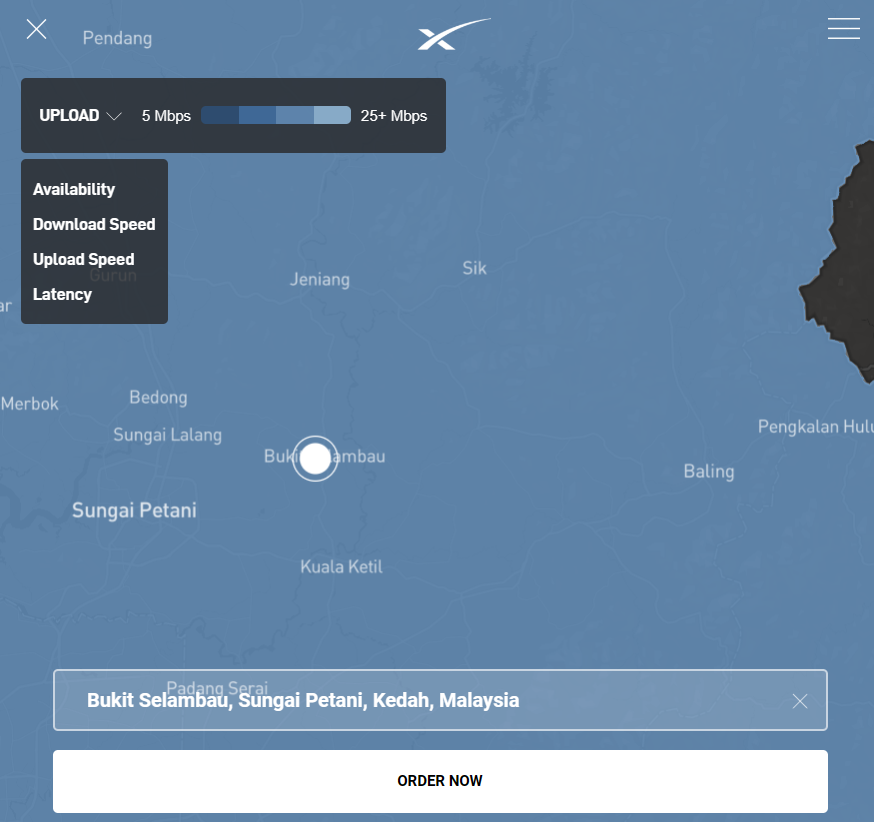Click the Kuala Ketil label on the map
The height and width of the screenshot is (822, 874).
point(341,567)
